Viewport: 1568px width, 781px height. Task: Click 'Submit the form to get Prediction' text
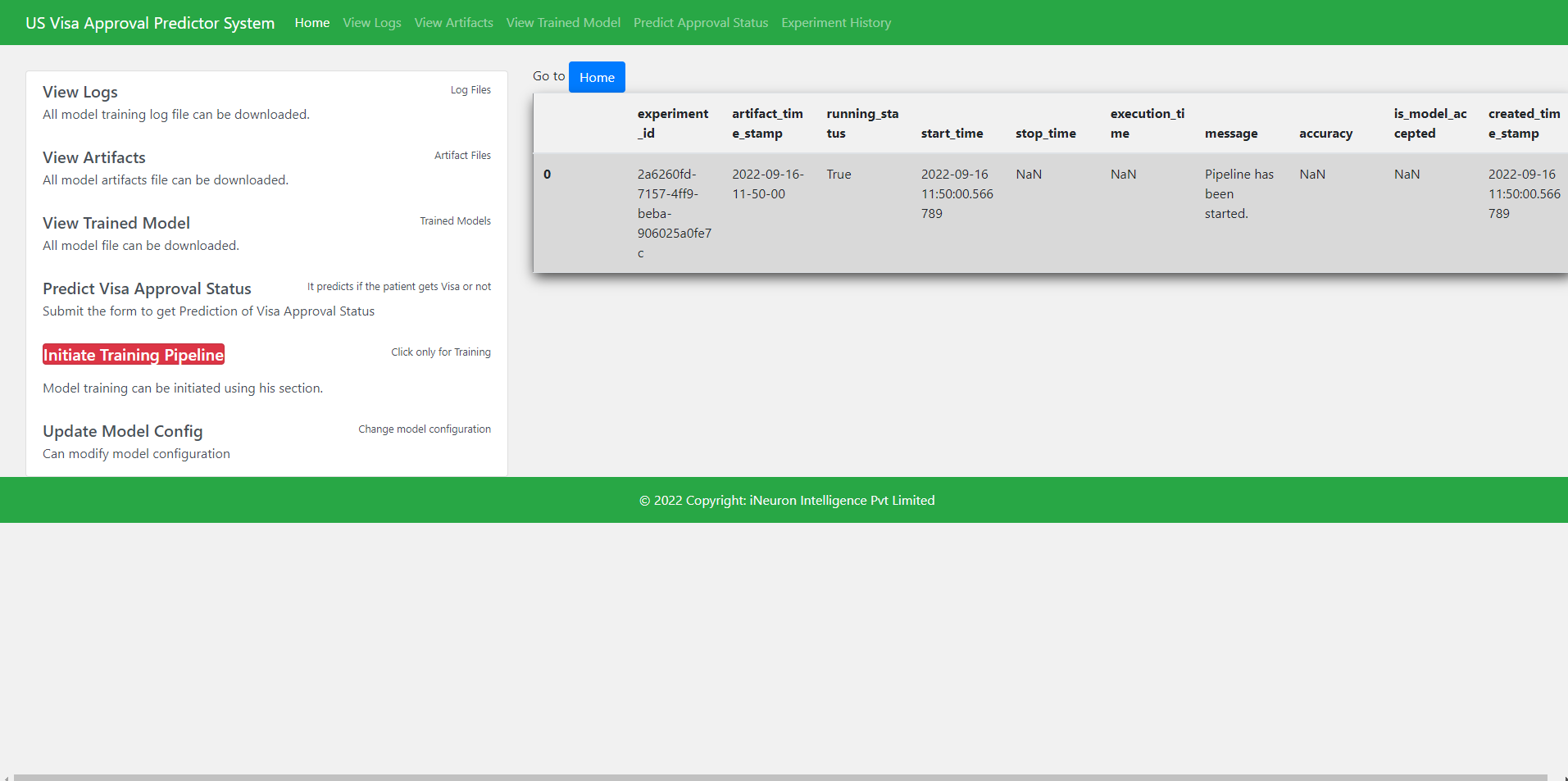tap(208, 311)
